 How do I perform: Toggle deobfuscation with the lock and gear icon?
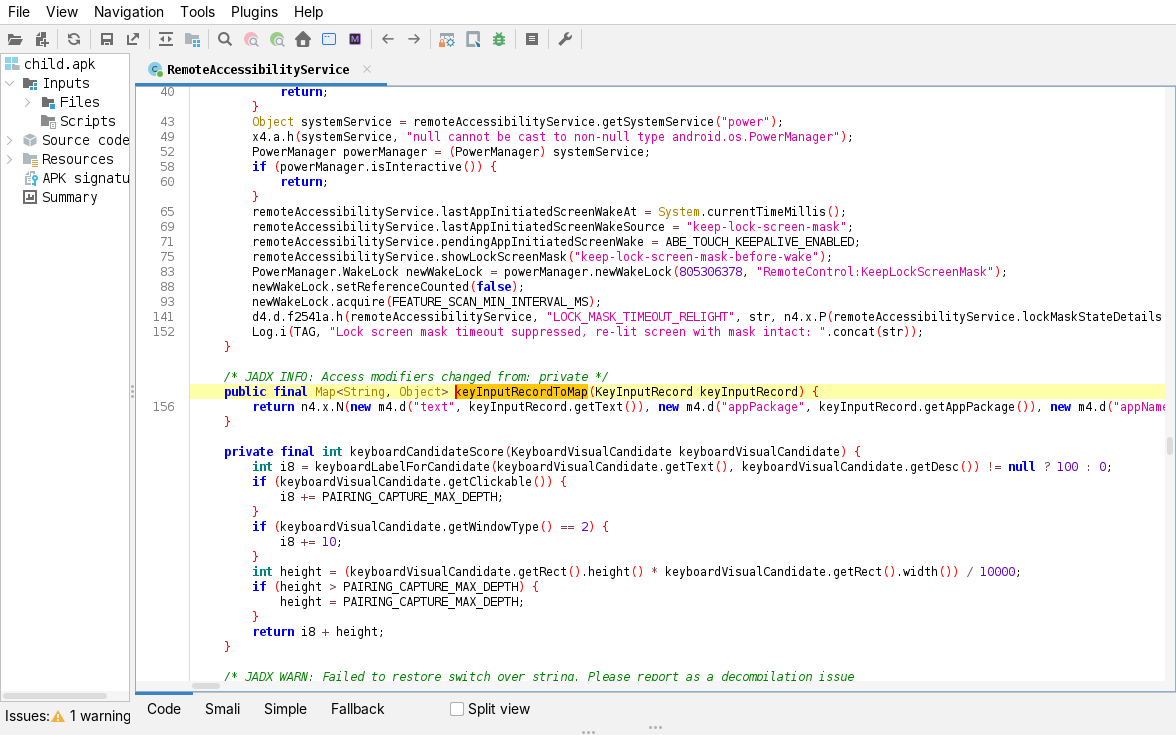[446, 40]
